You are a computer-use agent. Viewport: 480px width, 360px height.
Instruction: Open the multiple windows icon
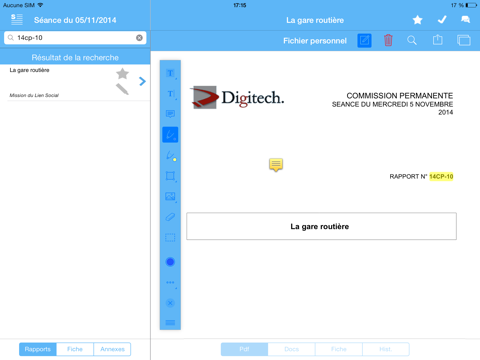coord(464,40)
